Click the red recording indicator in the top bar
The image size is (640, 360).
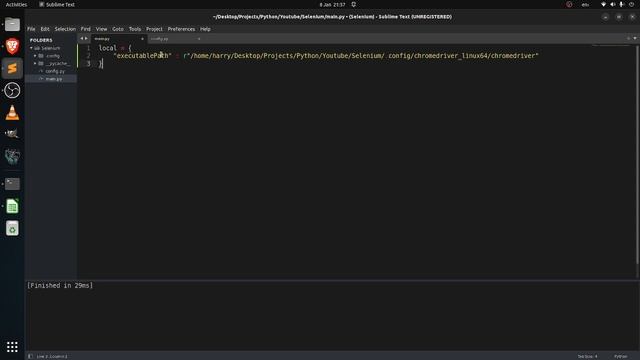click(x=569, y=4)
